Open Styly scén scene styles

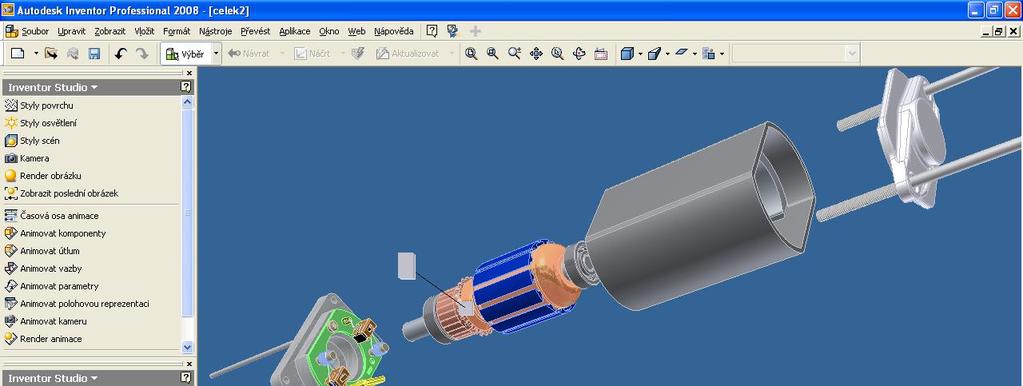[x=33, y=141]
